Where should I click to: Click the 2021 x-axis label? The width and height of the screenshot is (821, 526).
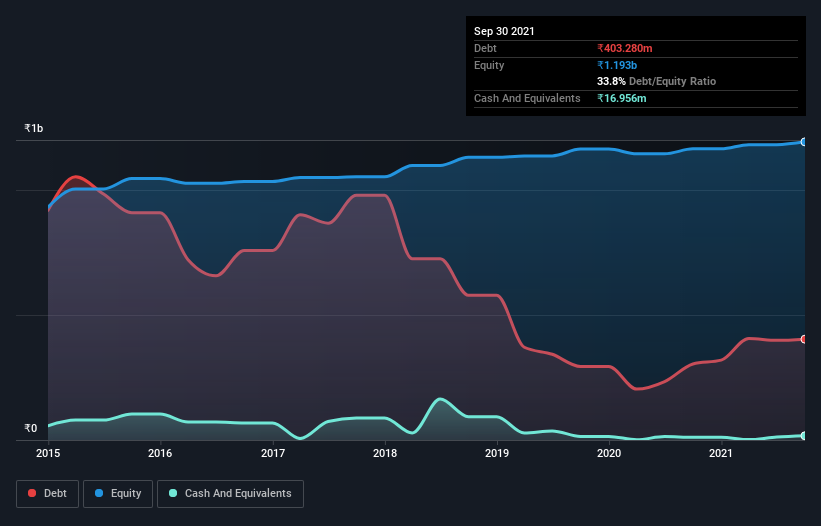pos(721,453)
